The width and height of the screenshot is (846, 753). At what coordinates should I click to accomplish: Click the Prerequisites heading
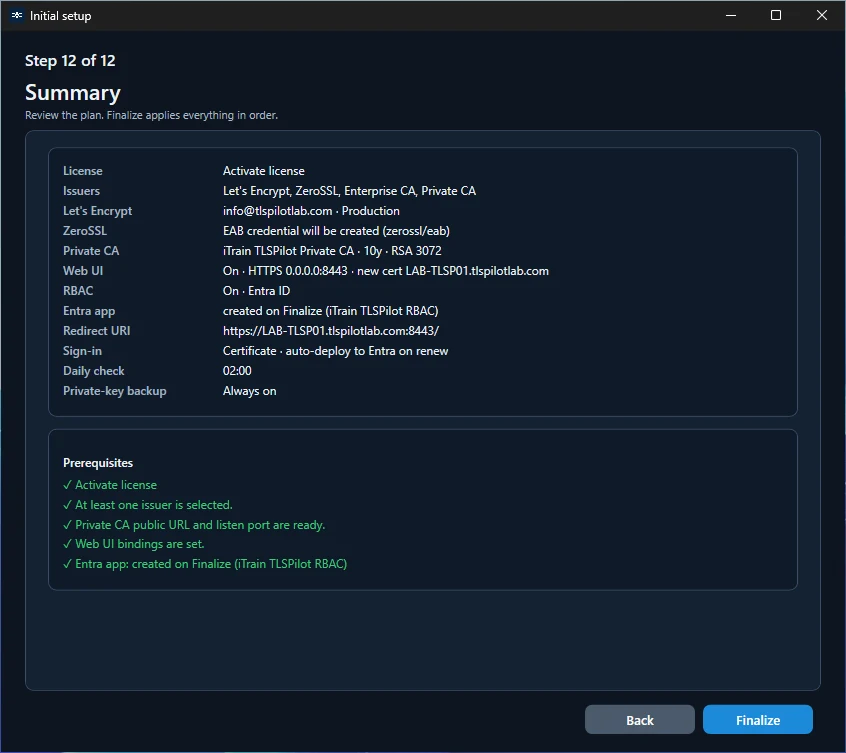pyautogui.click(x=98, y=463)
